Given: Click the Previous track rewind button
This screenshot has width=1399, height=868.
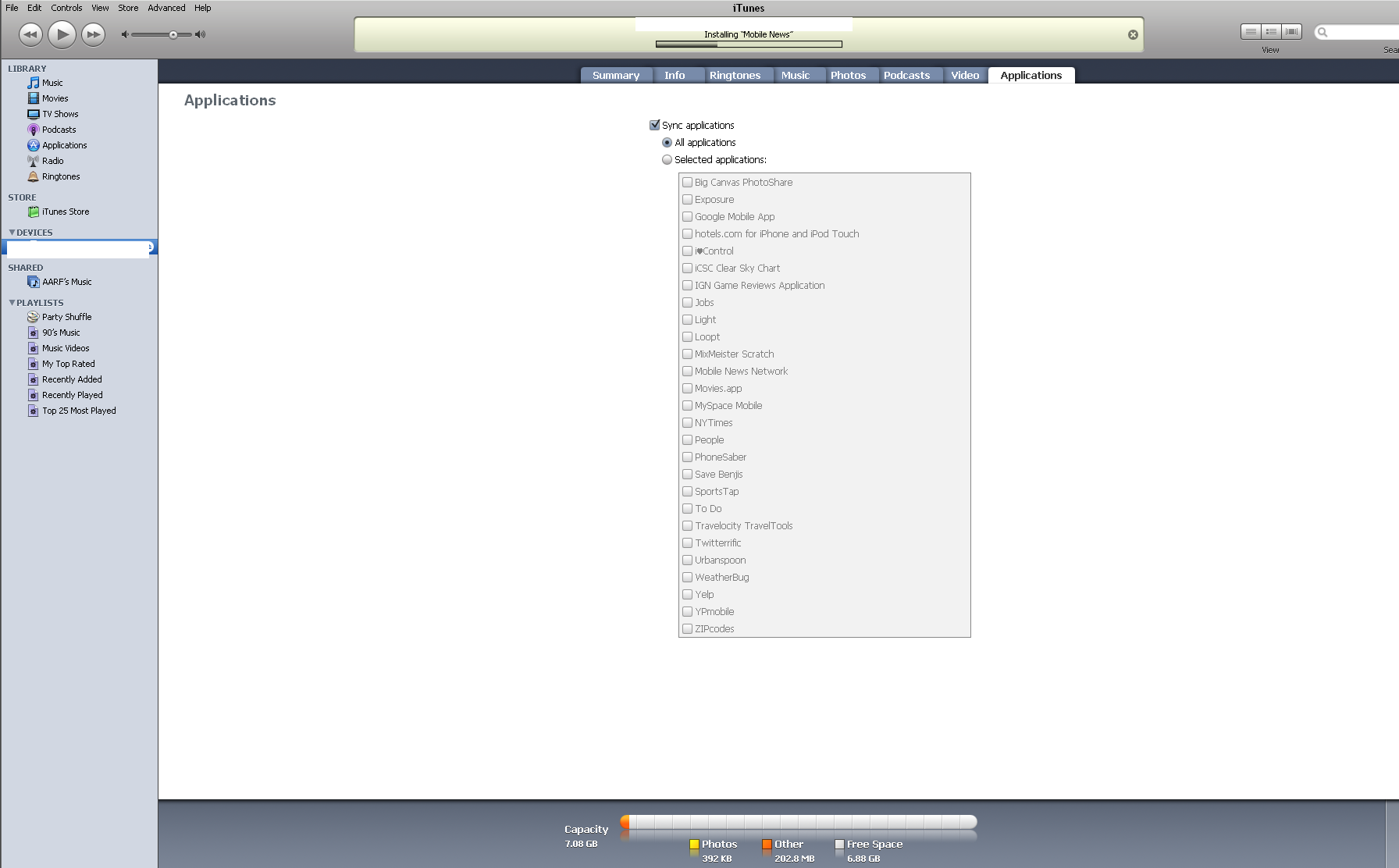Looking at the screenshot, I should pos(30,34).
